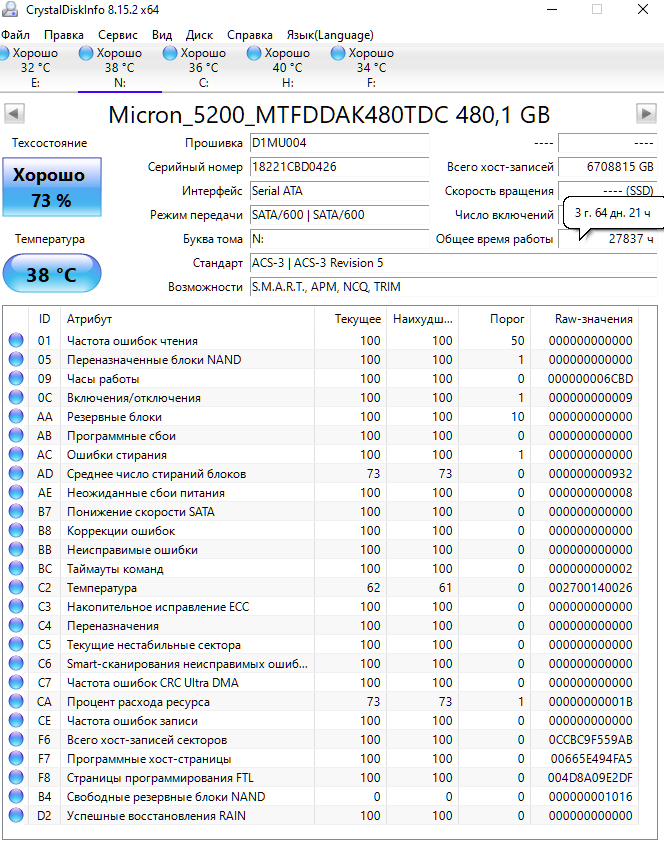The image size is (664, 844).
Task: Select row Smart-сканирования неисправимых ошиб...
Action: click(322, 664)
